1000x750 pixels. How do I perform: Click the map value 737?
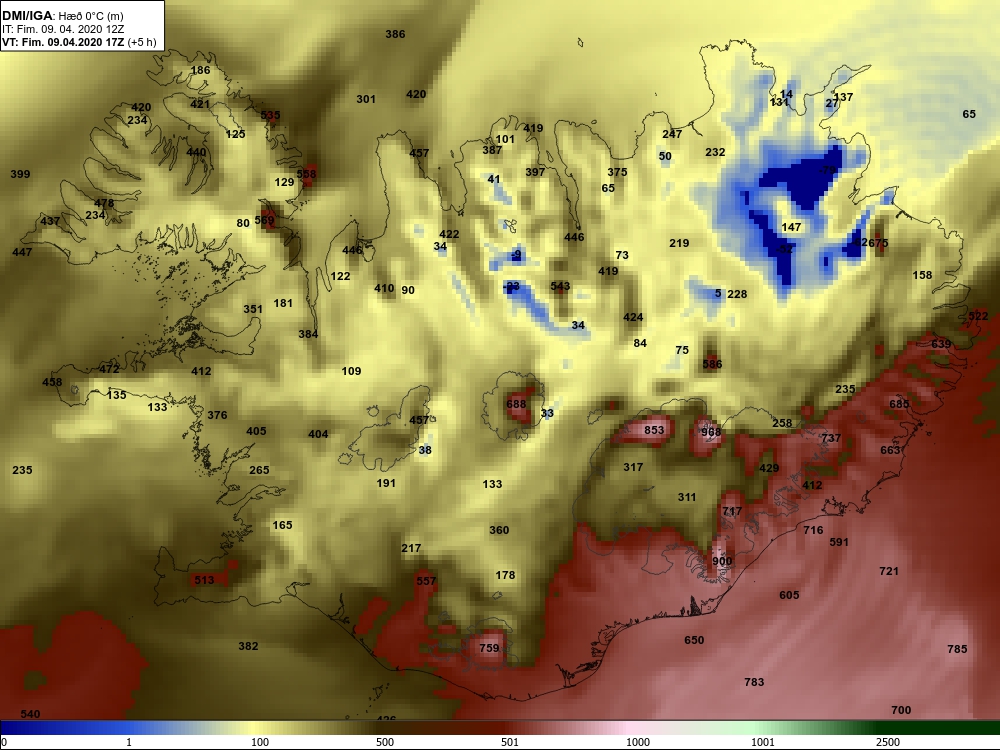[x=831, y=438]
